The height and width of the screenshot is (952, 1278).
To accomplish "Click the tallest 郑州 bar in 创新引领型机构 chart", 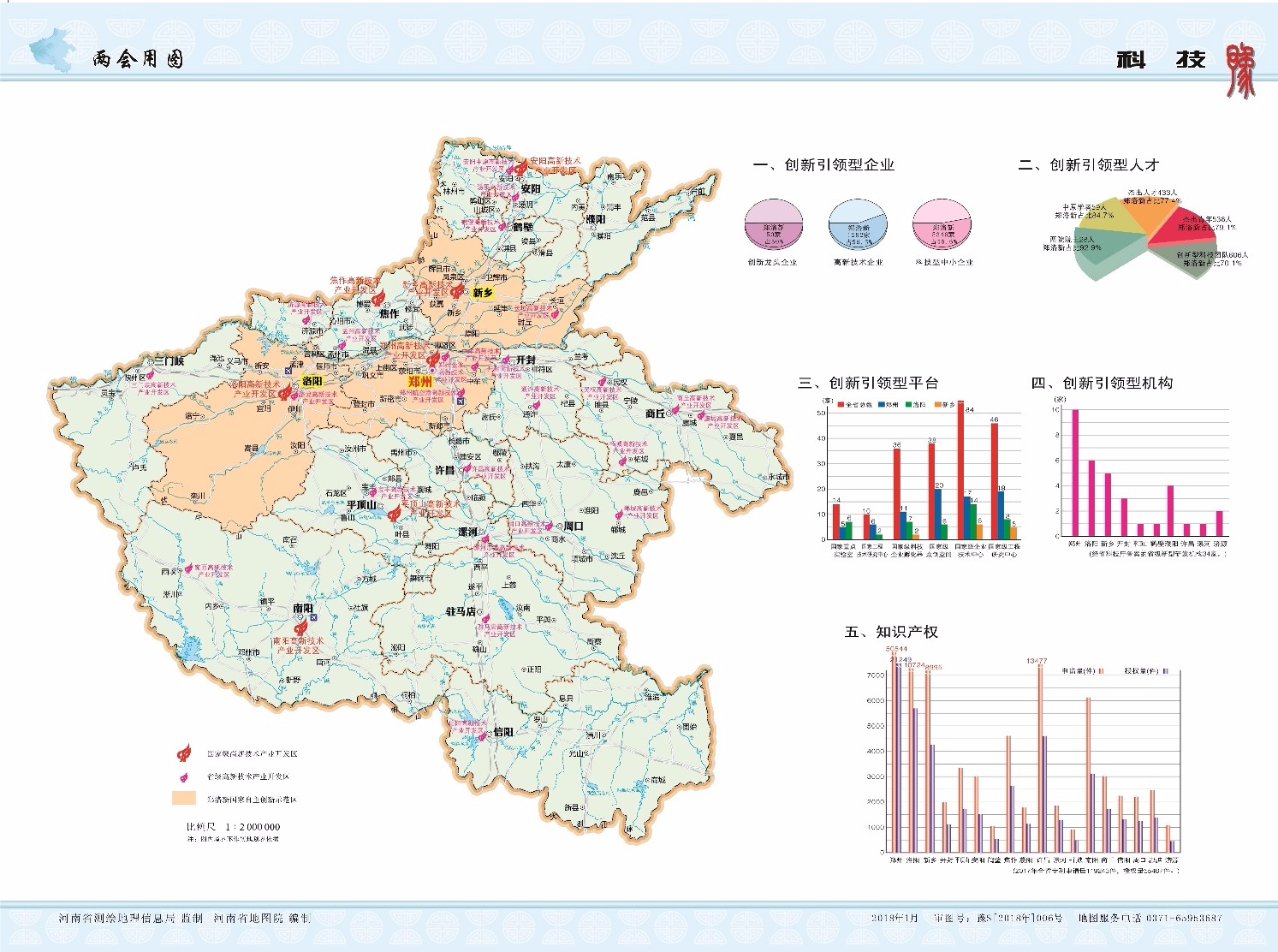I will (1075, 473).
